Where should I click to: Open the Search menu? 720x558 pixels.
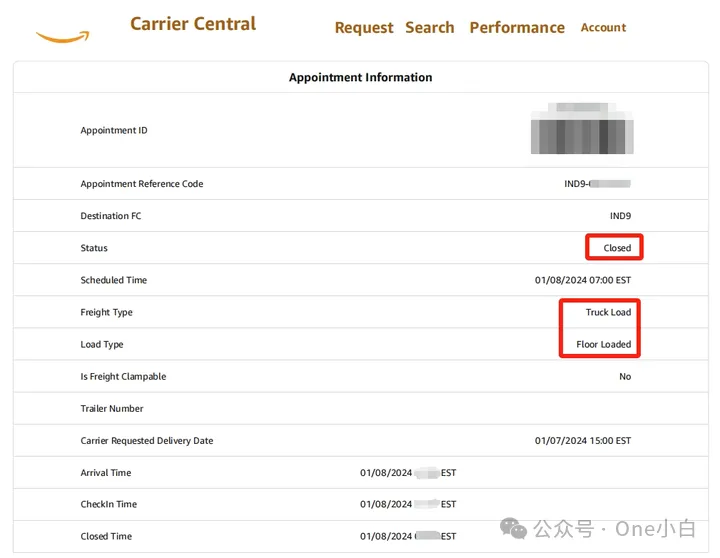(429, 28)
